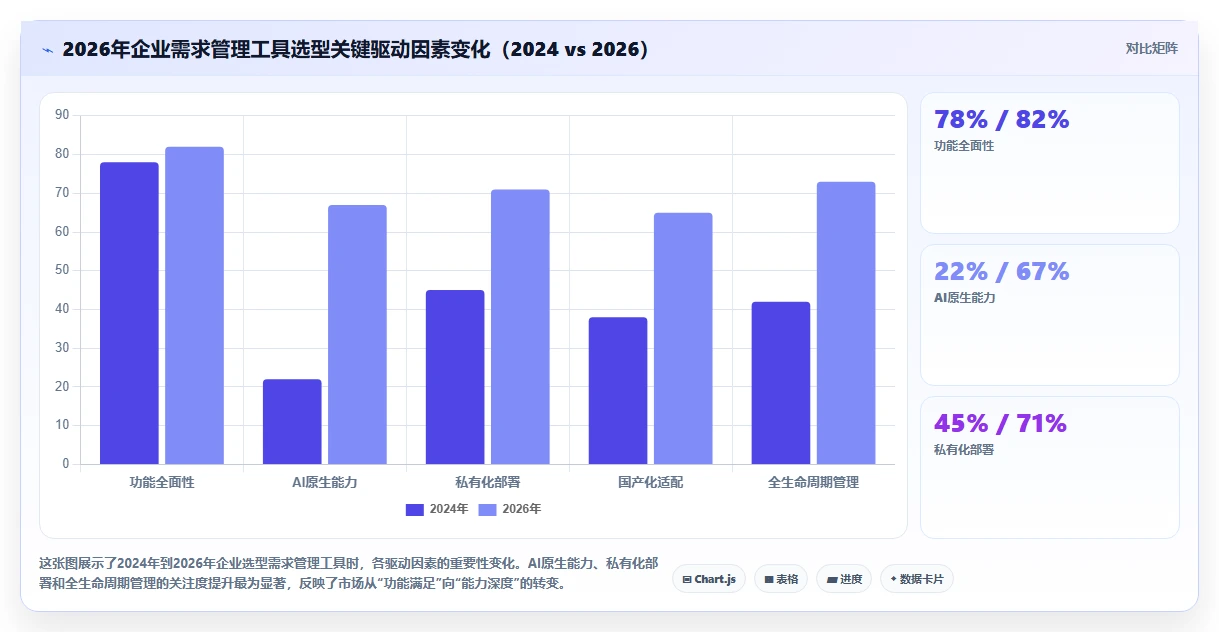1219x632 pixels.
Task: Click the x-axis label AI原生能力
Action: point(325,482)
